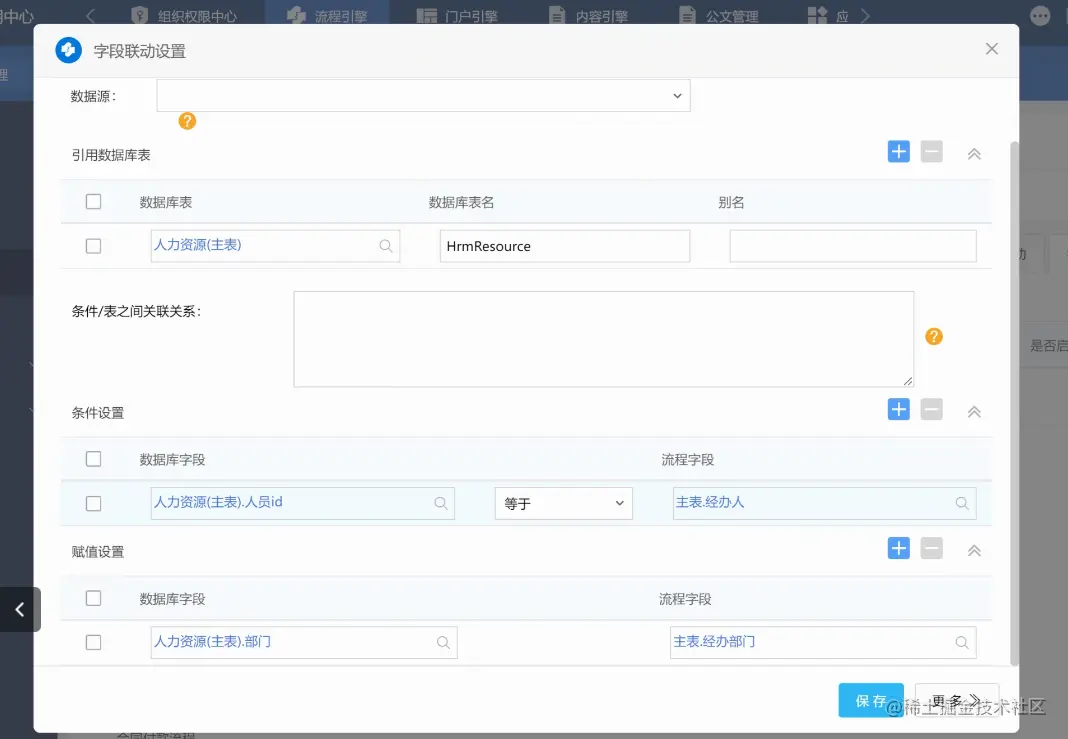The height and width of the screenshot is (739, 1068).
Task: Click the 人力资源(主表).人员id link
Action: [x=218, y=502]
